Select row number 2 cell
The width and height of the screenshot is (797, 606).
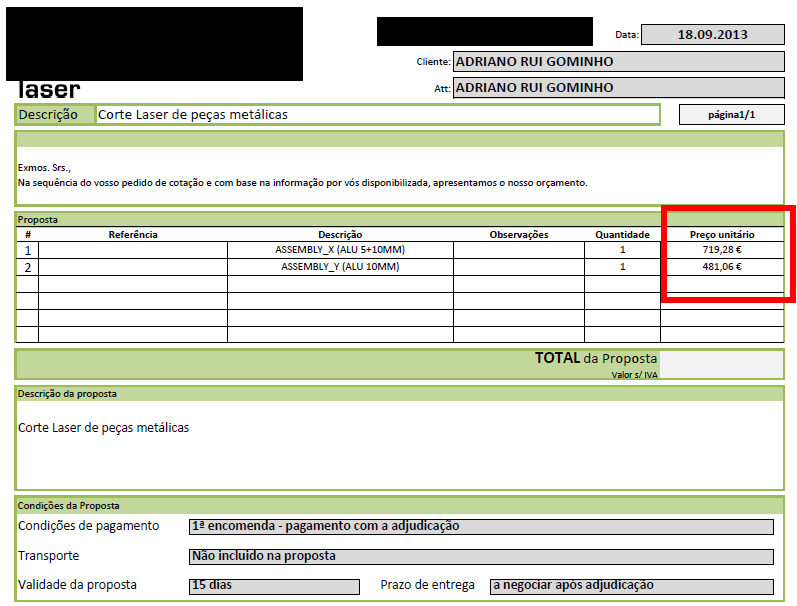coord(27,267)
